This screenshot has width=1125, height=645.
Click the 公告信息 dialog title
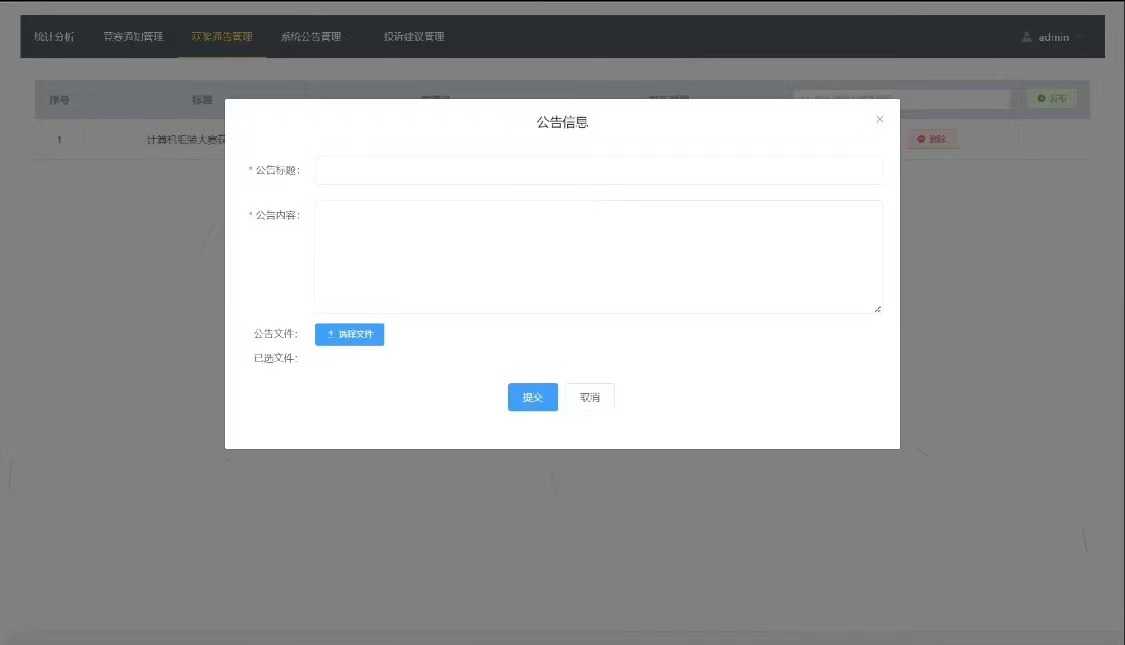coord(562,122)
